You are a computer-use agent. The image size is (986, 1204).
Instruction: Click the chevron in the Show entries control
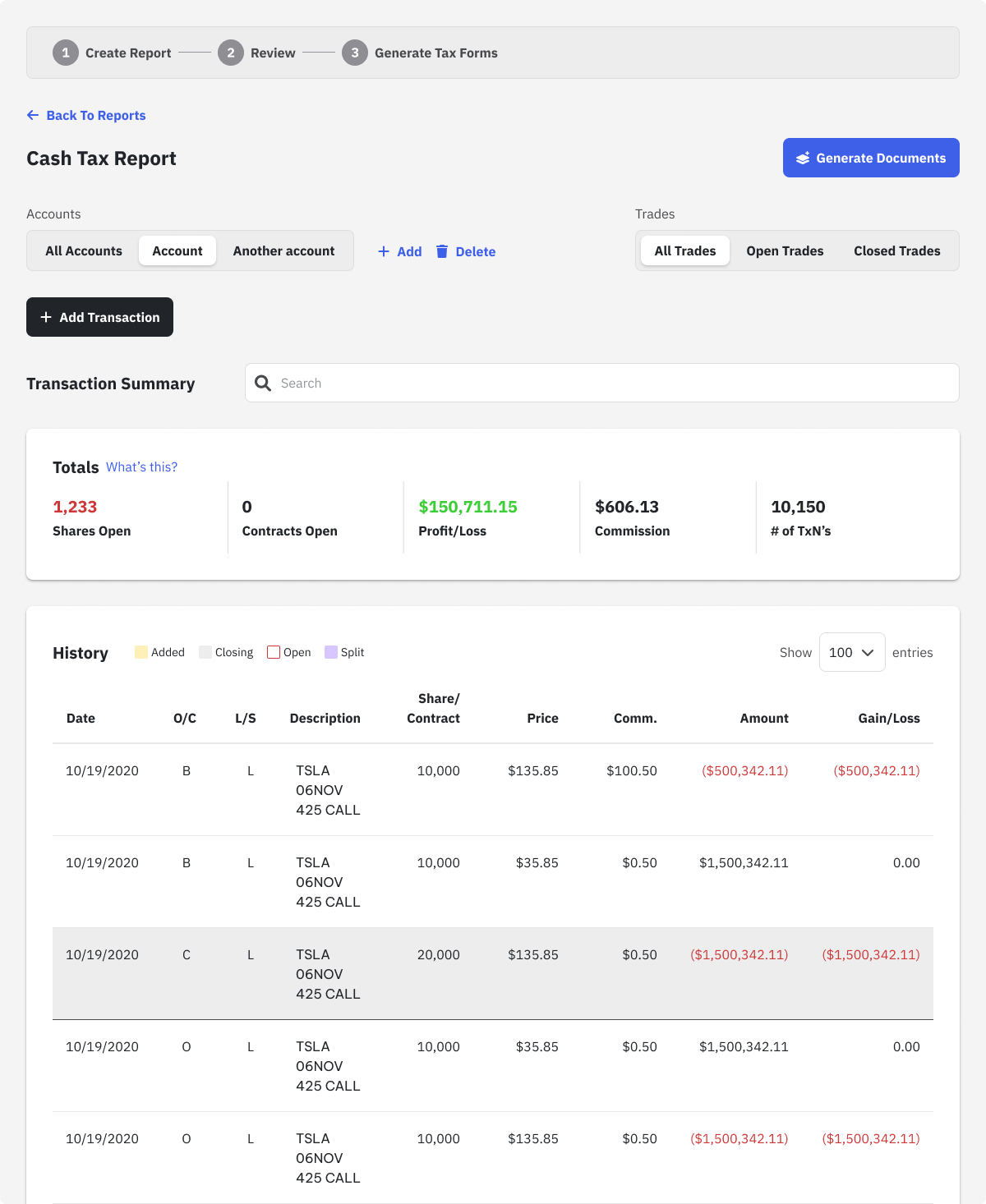tap(867, 653)
